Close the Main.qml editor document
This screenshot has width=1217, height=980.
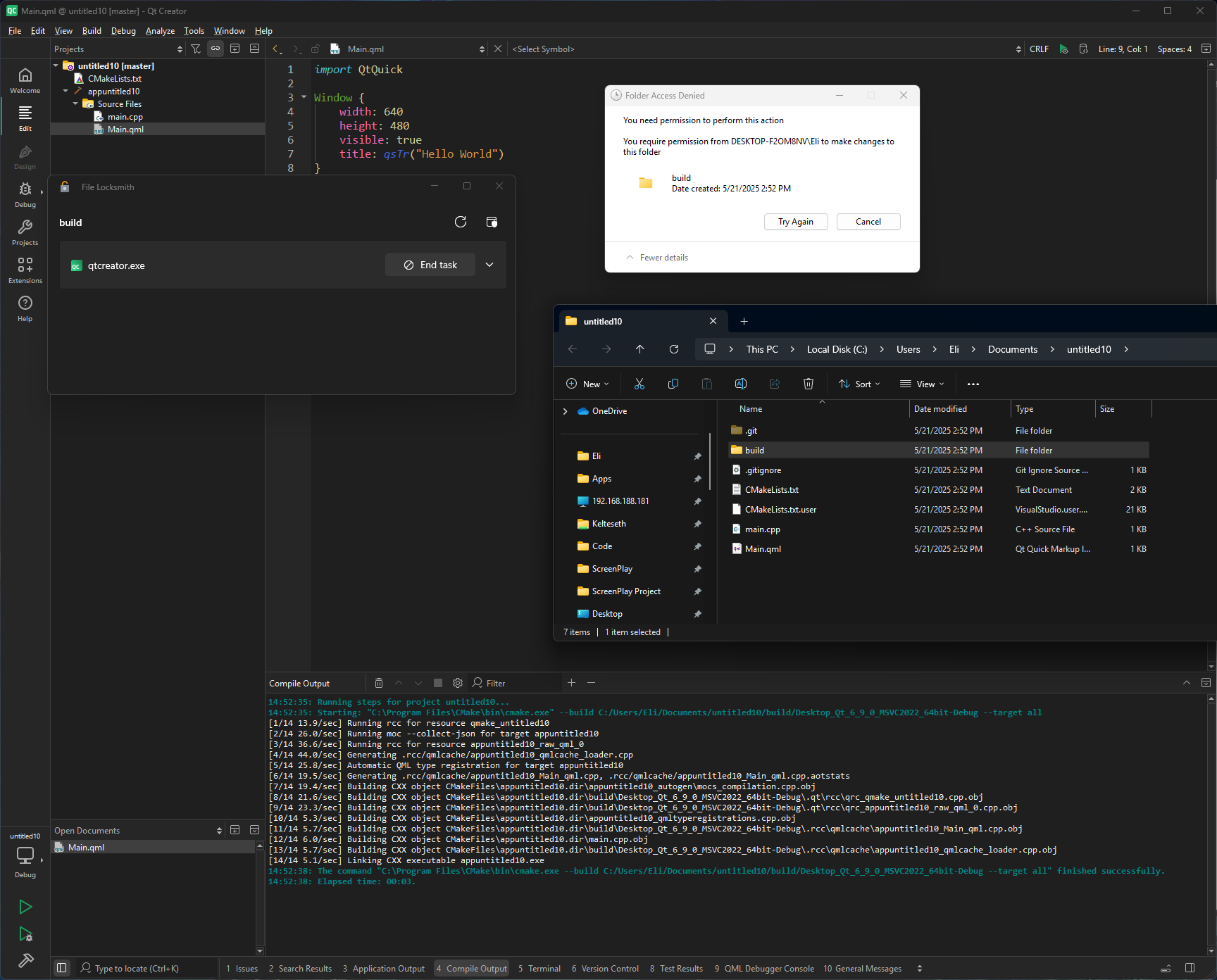coord(498,49)
